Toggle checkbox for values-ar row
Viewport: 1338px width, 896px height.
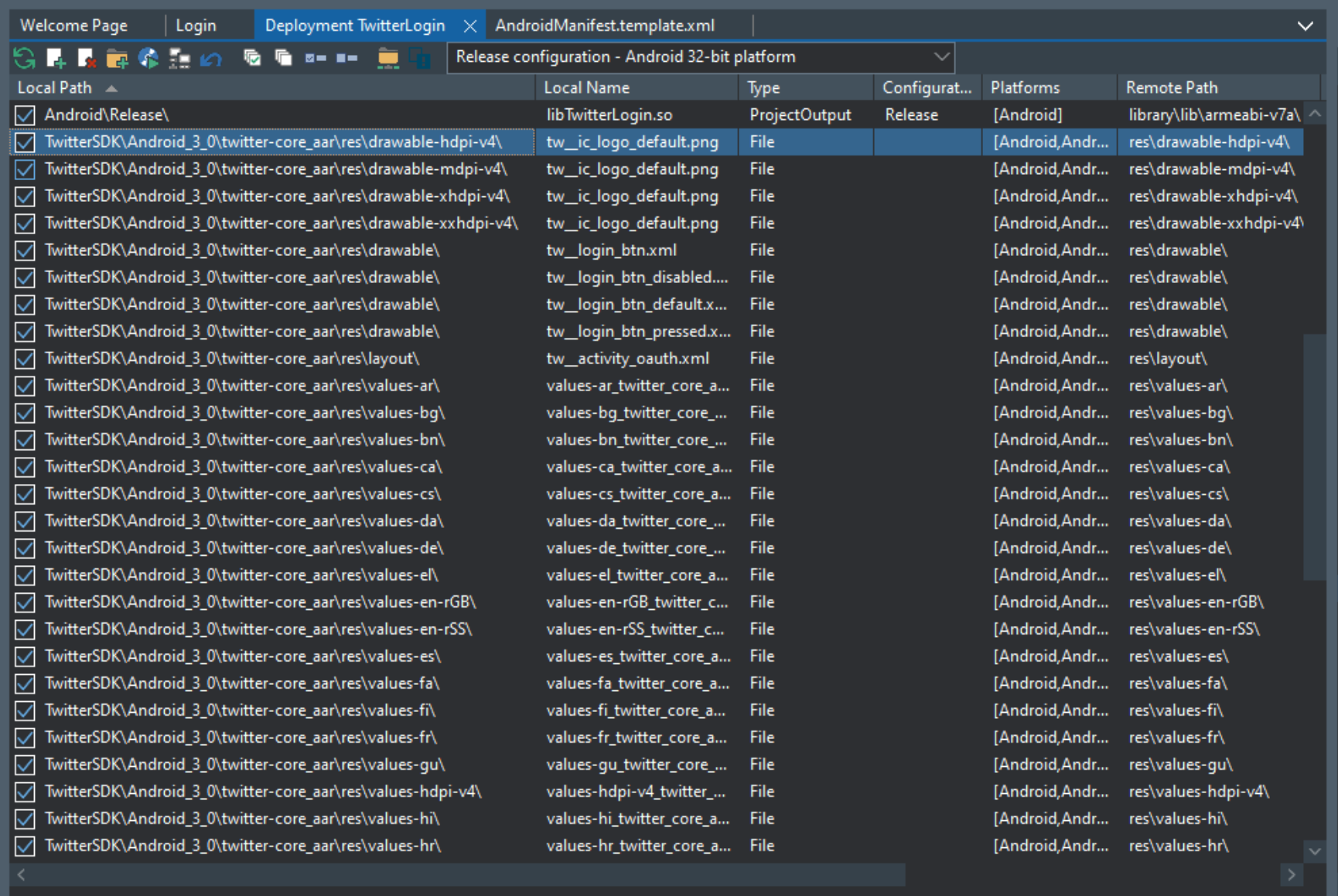[x=25, y=386]
